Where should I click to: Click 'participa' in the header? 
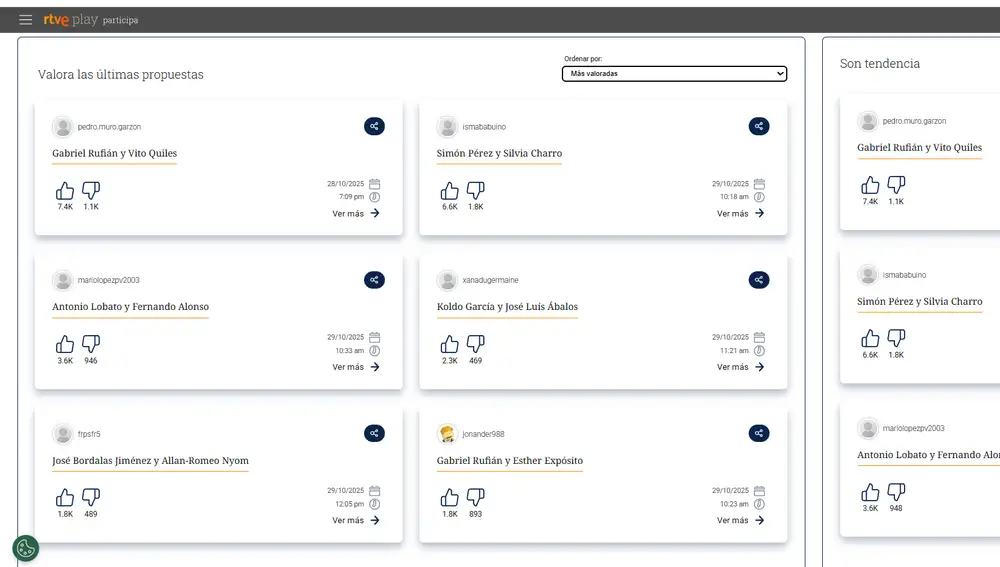pyautogui.click(x=121, y=20)
